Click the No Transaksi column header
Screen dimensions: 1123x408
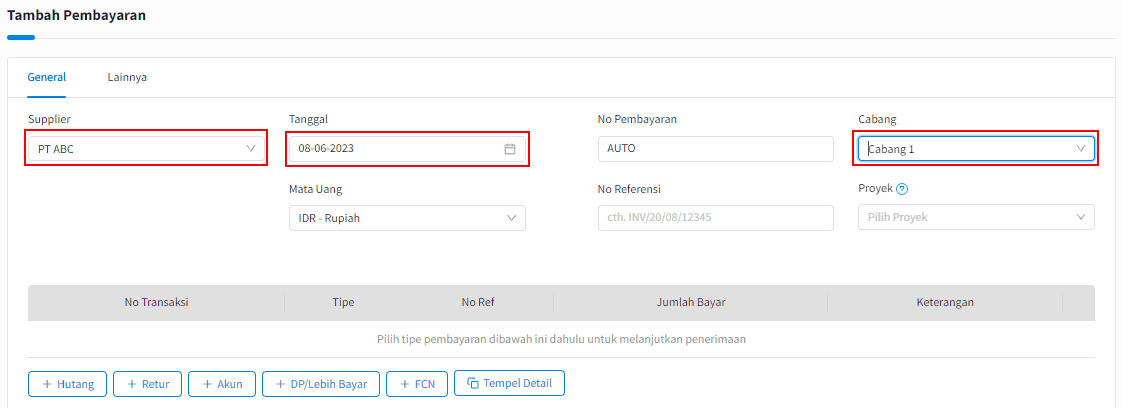[x=156, y=302]
